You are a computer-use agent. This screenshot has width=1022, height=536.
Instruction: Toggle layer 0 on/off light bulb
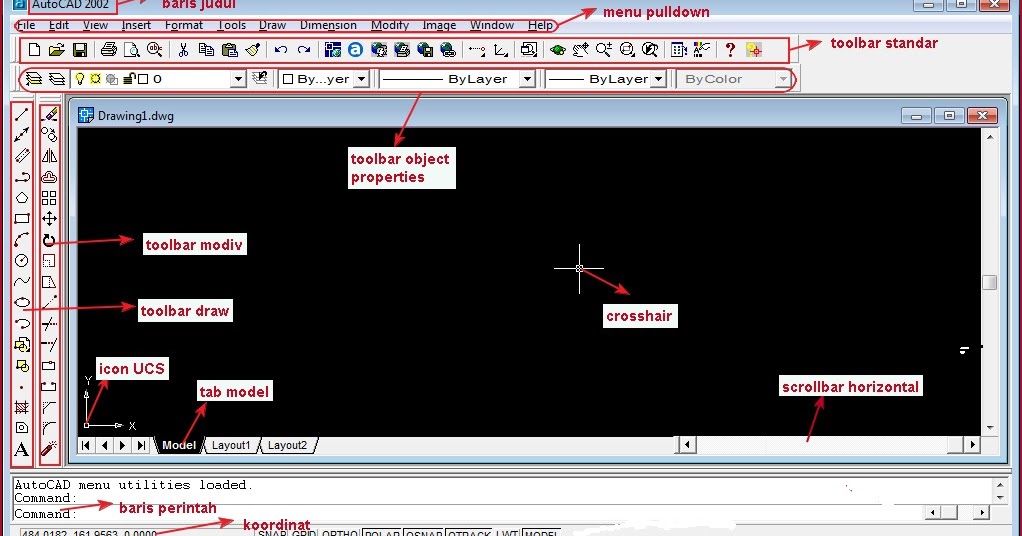coord(80,79)
